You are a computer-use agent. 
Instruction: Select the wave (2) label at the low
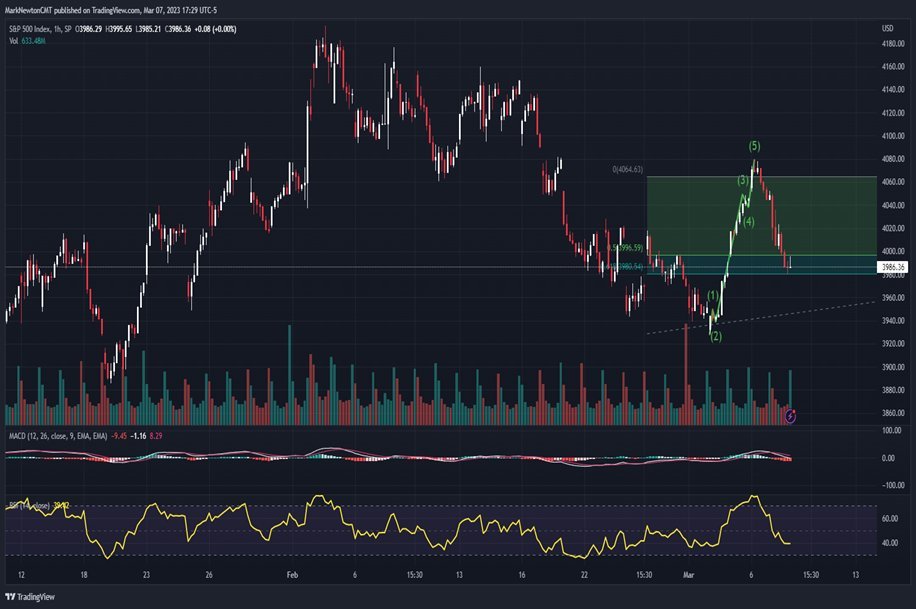716,337
